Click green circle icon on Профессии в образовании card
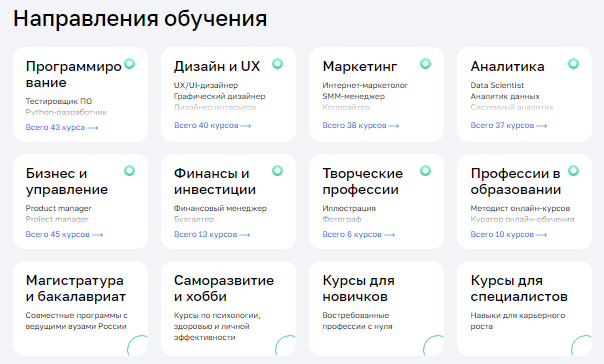Viewport: 604px width, 364px height. pyautogui.click(x=573, y=171)
